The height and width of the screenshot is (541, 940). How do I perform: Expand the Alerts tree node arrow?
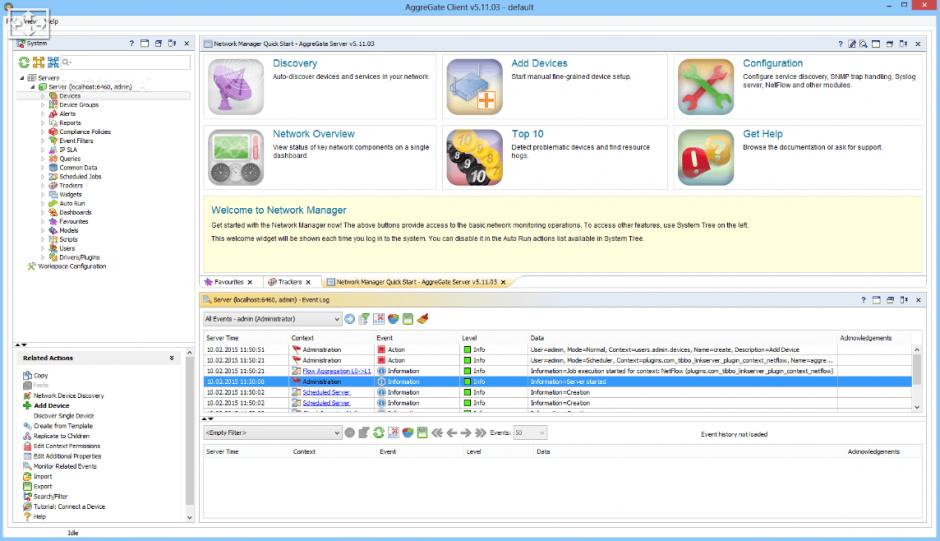point(43,114)
